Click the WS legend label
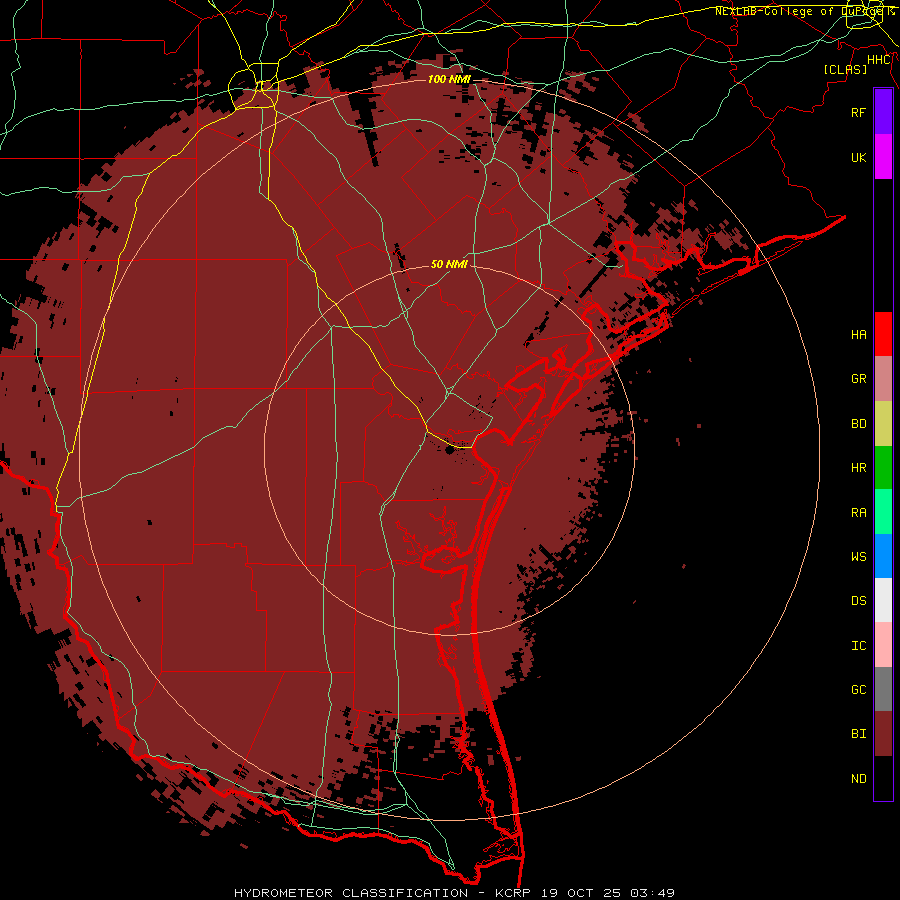The image size is (900, 900). click(859, 557)
